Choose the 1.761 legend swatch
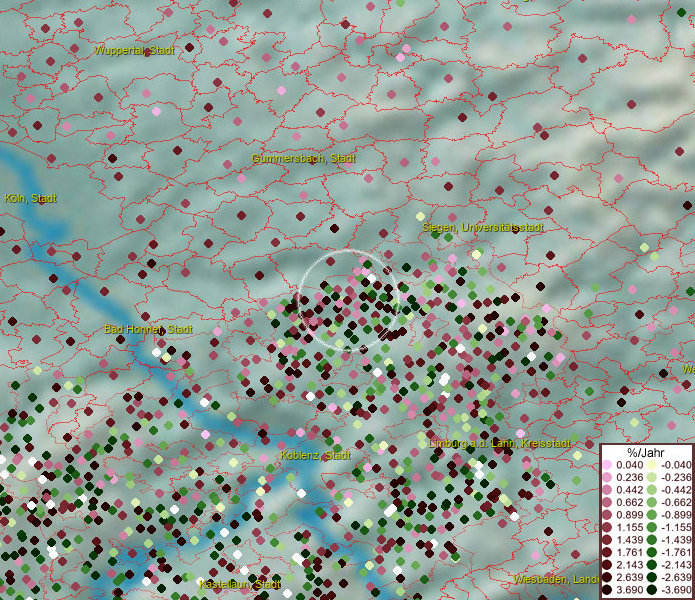Image resolution: width=695 pixels, height=600 pixels. pos(607,552)
